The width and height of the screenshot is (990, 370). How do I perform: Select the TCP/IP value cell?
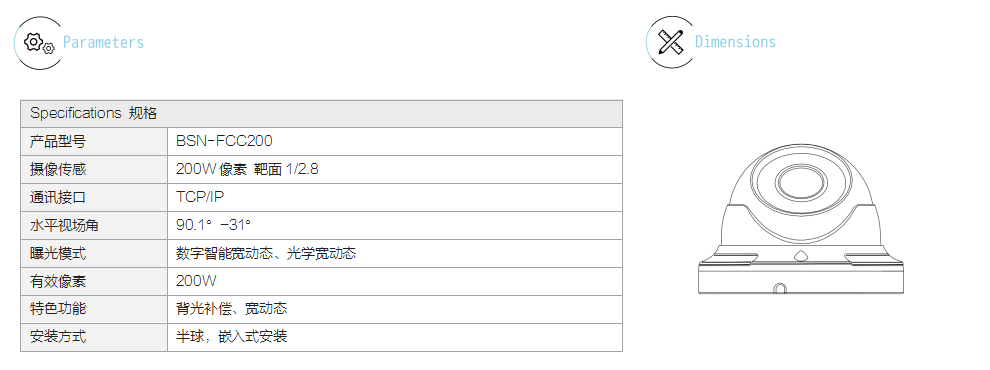pos(395,198)
